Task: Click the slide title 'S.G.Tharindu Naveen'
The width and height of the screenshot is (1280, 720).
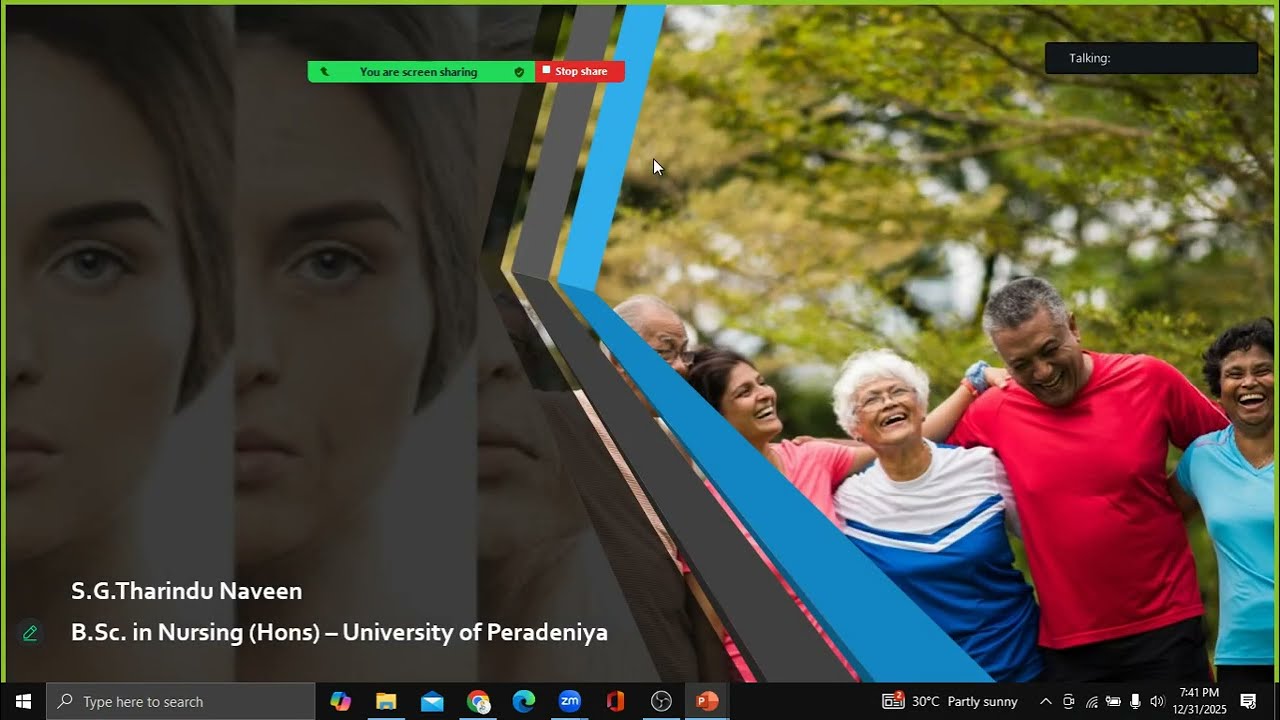Action: coord(186,591)
